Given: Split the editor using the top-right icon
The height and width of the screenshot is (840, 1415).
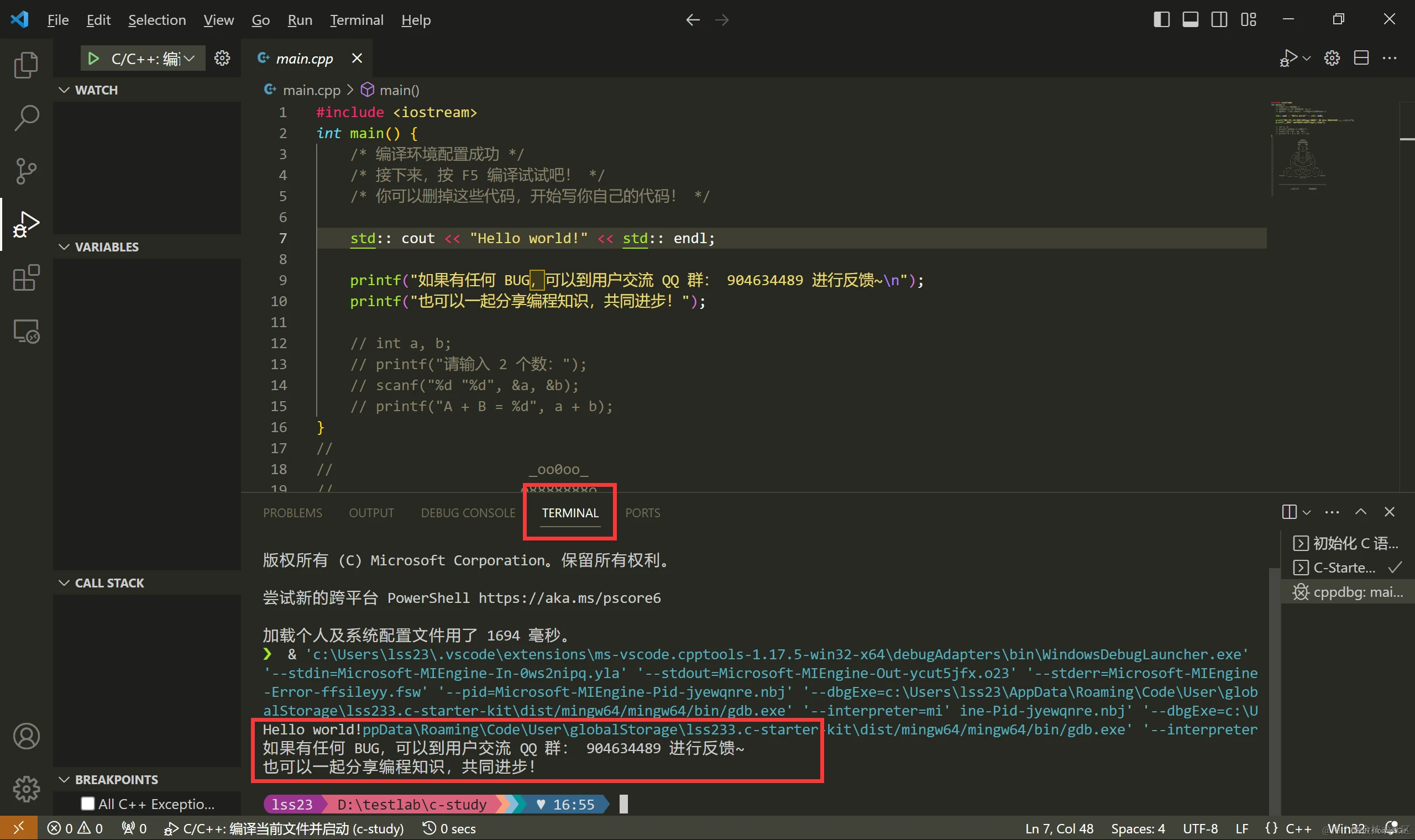Looking at the screenshot, I should point(1361,57).
